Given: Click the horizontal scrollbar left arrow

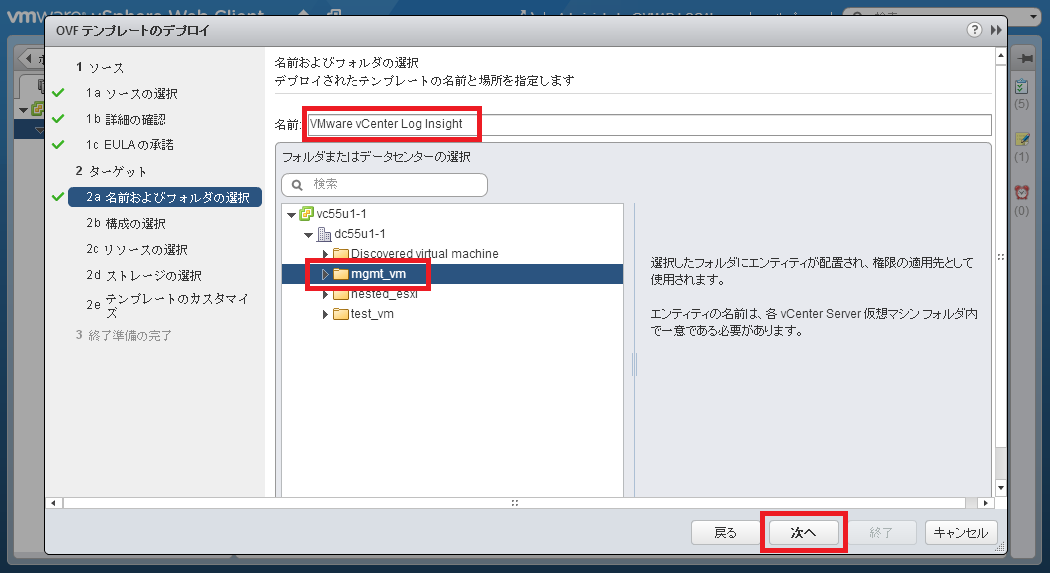Looking at the screenshot, I should [54, 503].
